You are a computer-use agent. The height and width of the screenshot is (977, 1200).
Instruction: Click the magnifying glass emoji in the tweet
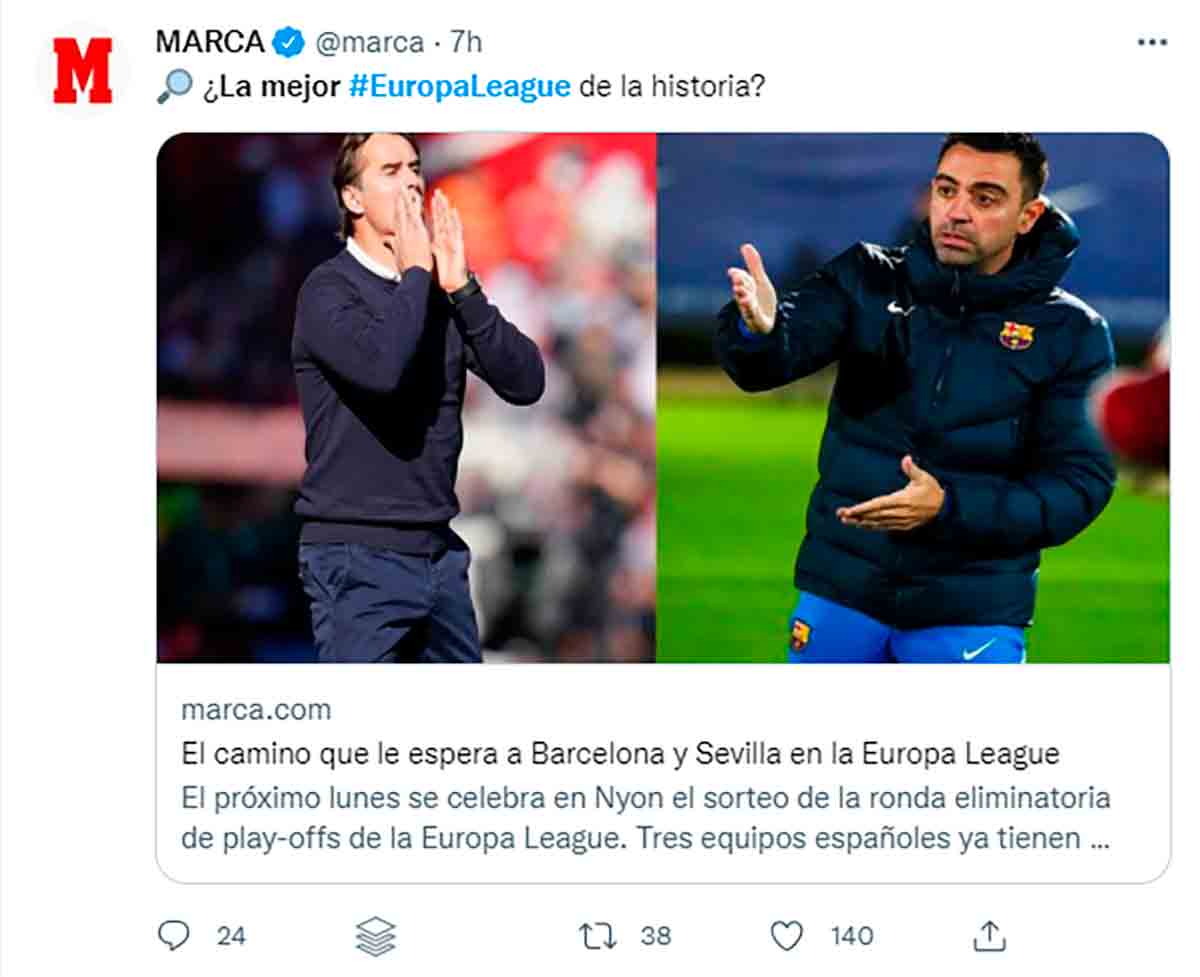(x=174, y=87)
